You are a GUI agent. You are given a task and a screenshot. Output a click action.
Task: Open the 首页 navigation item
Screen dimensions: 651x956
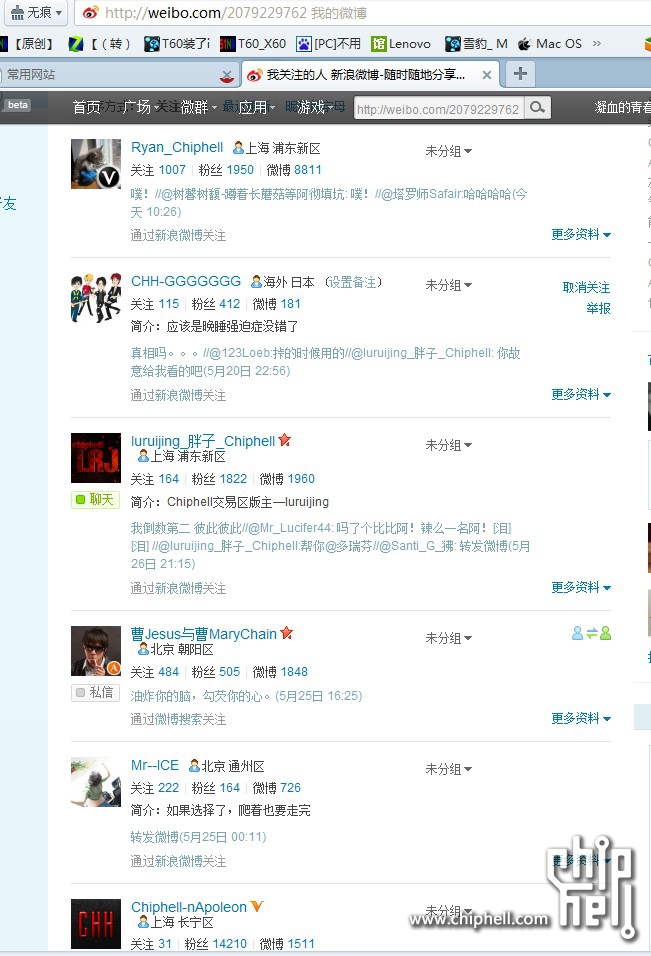(x=87, y=107)
